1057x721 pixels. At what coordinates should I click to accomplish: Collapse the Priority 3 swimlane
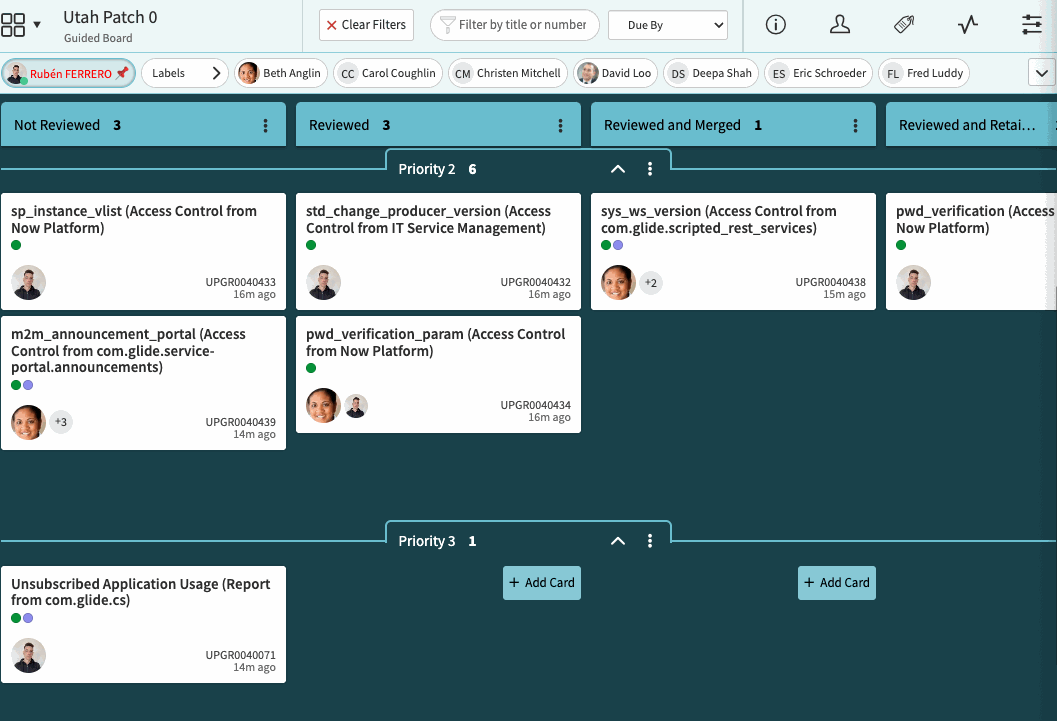pyautogui.click(x=617, y=541)
